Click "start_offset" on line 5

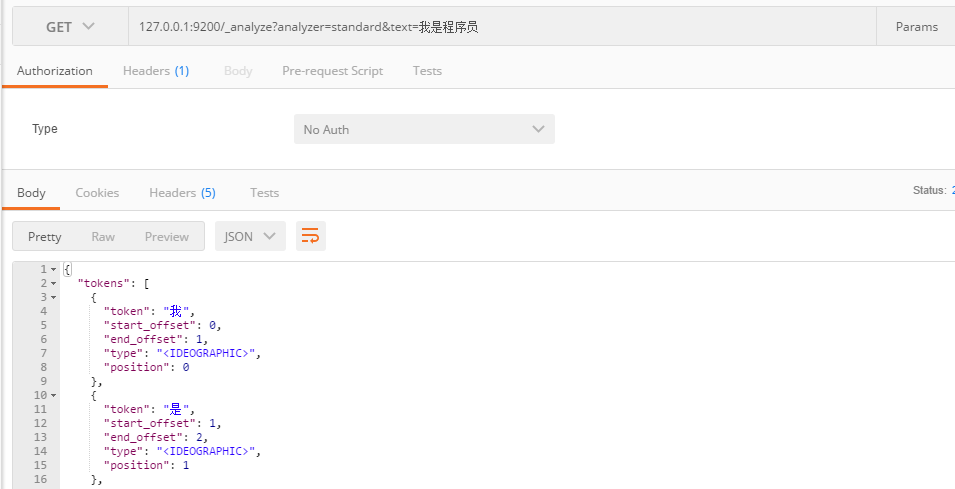pyautogui.click(x=150, y=325)
